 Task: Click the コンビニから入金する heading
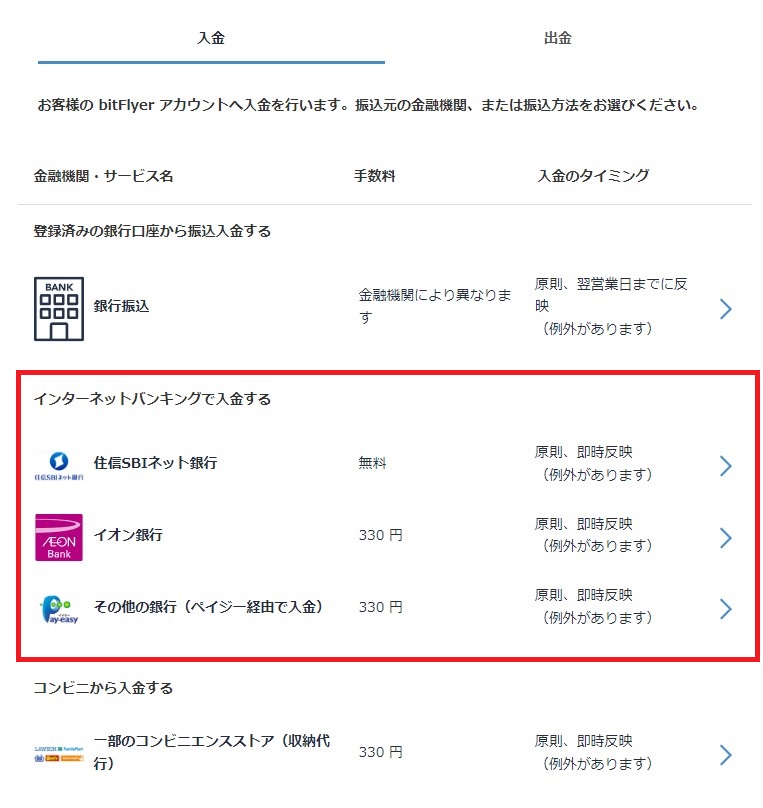coord(103,688)
